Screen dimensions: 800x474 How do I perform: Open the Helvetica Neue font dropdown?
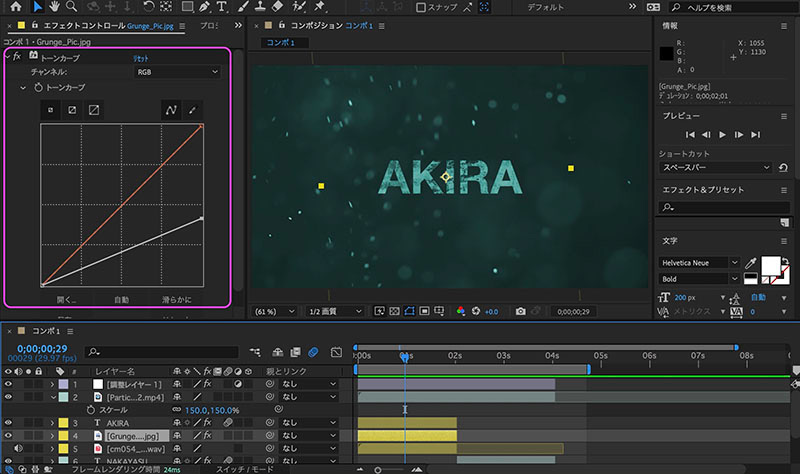(x=698, y=263)
